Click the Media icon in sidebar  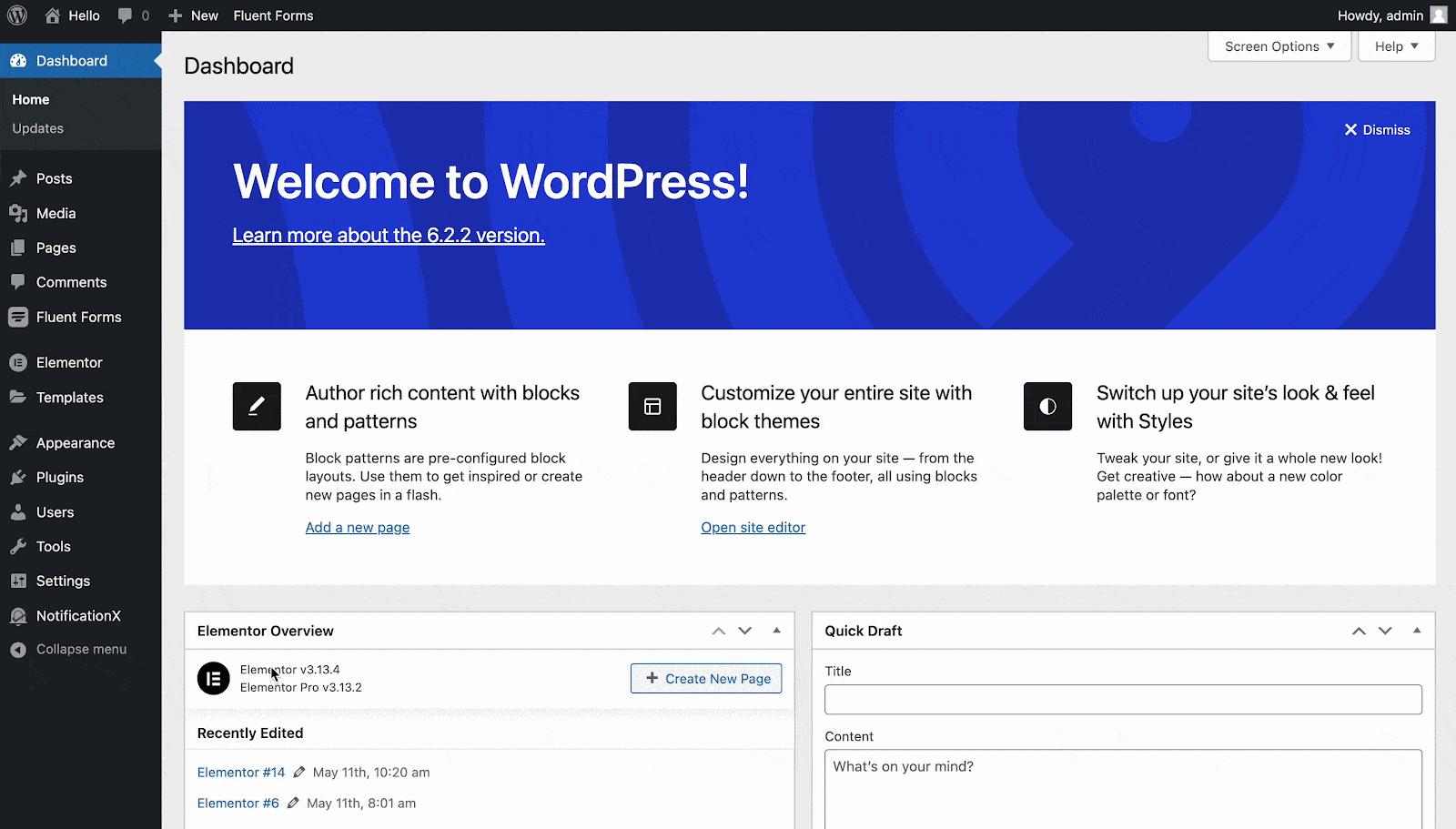coord(18,213)
